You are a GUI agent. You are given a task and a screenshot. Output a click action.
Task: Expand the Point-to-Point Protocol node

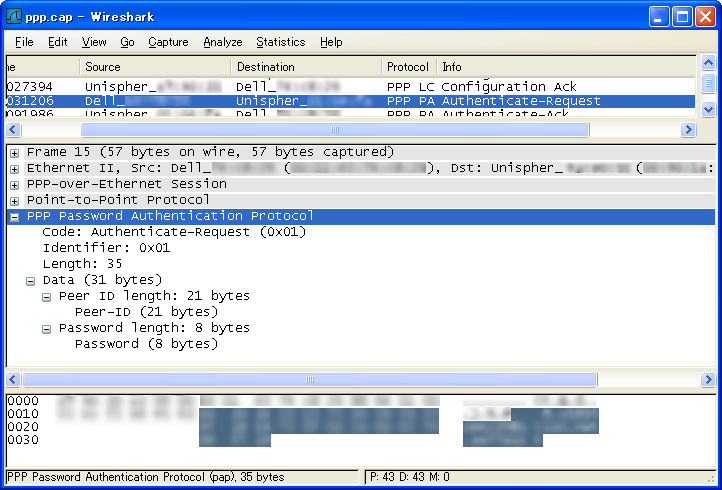coord(14,201)
